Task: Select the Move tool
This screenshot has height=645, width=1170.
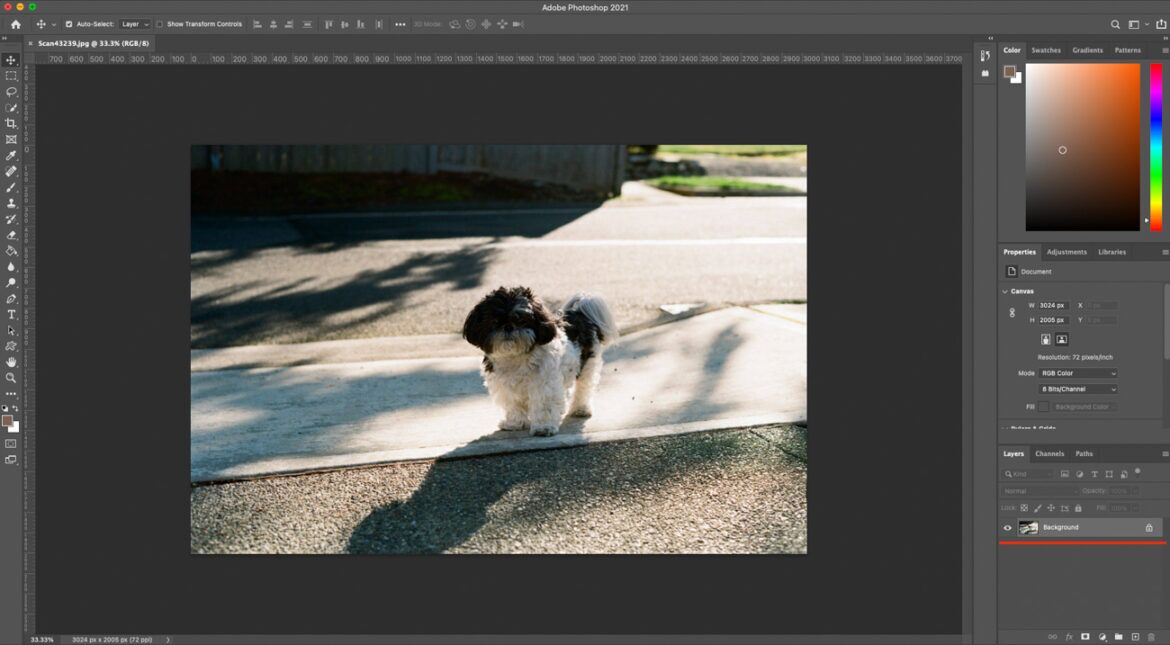Action: (11, 58)
